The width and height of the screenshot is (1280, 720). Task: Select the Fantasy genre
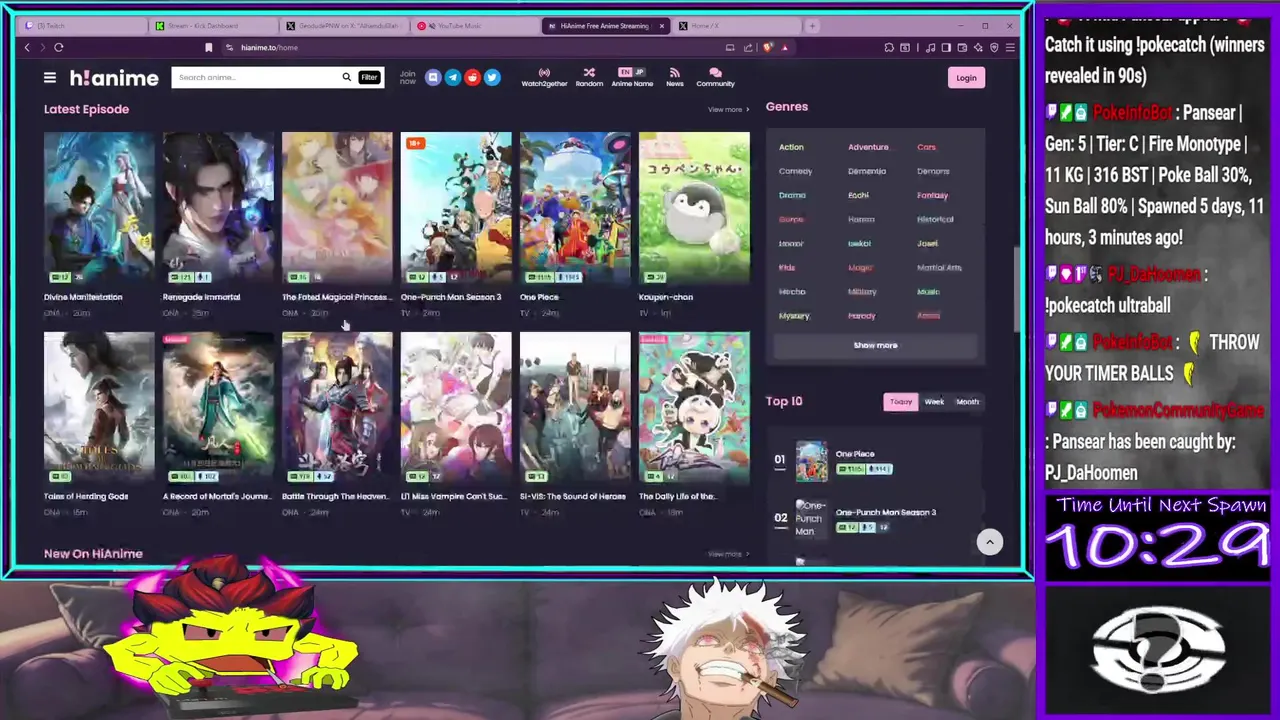point(932,195)
